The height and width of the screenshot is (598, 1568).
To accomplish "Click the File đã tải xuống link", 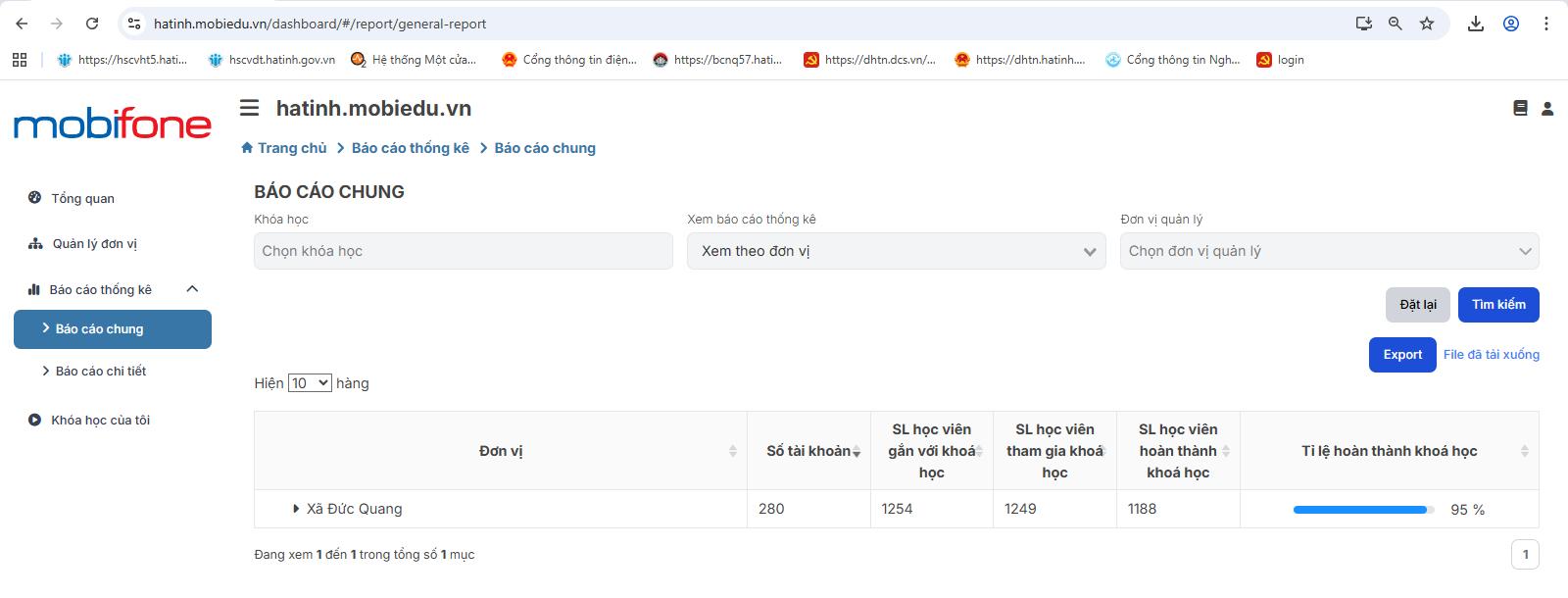I will click(x=1491, y=355).
